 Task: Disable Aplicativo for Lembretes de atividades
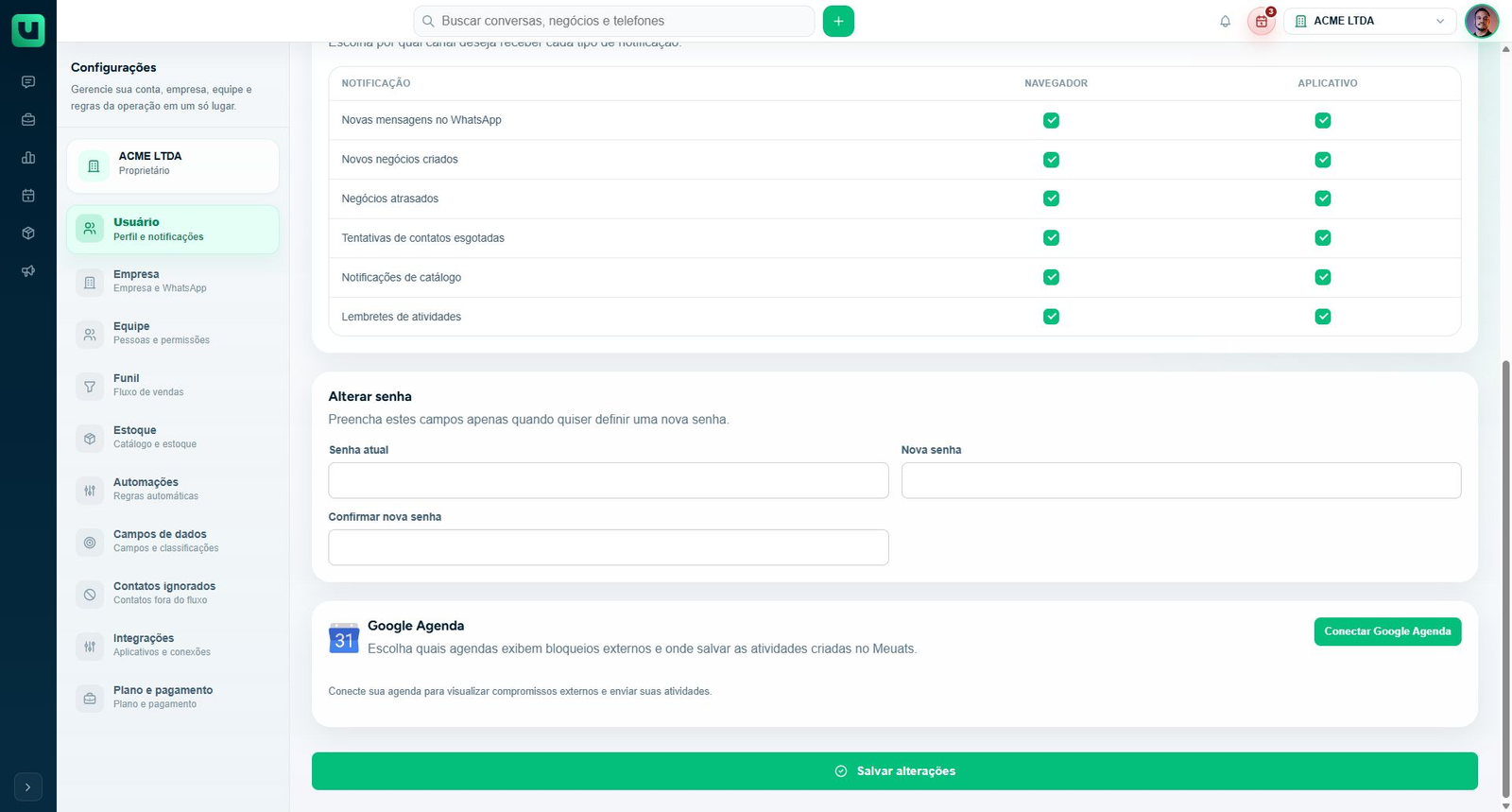[1323, 317]
